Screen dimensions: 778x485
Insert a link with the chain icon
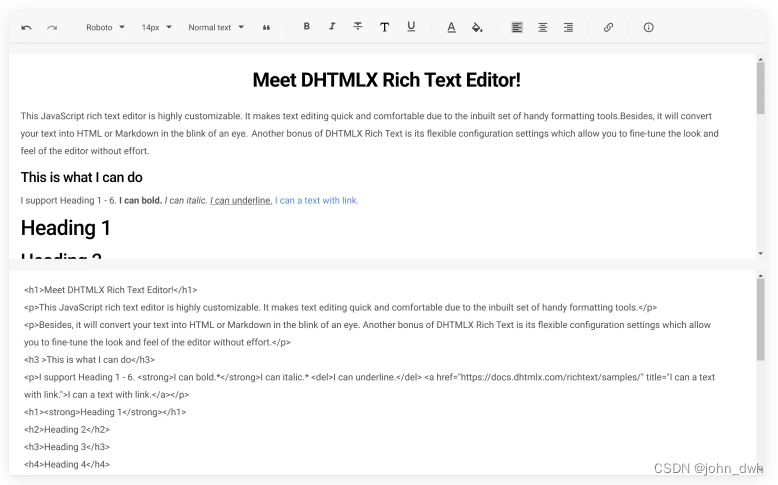pos(608,27)
